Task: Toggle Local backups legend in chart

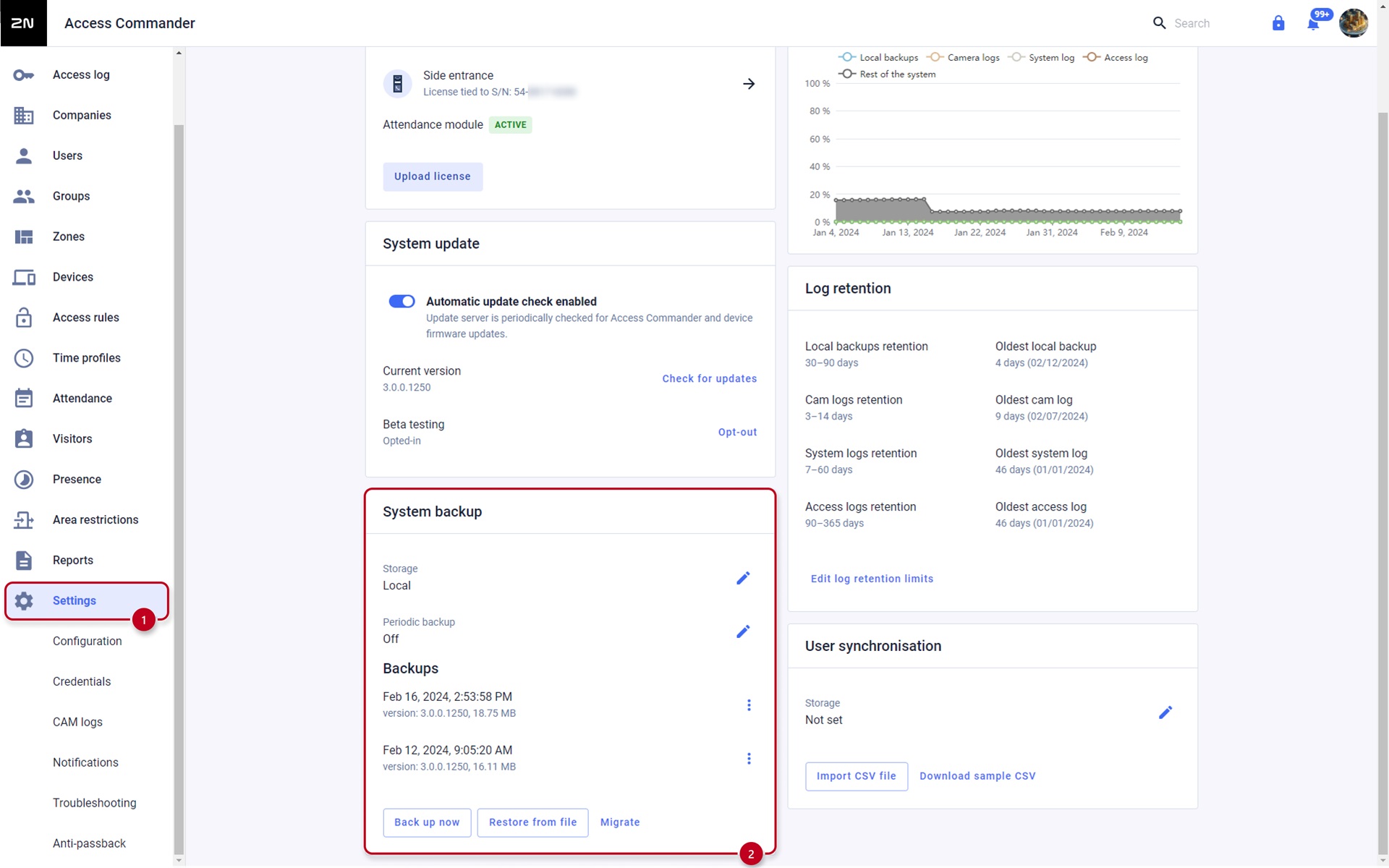Action: click(x=878, y=58)
